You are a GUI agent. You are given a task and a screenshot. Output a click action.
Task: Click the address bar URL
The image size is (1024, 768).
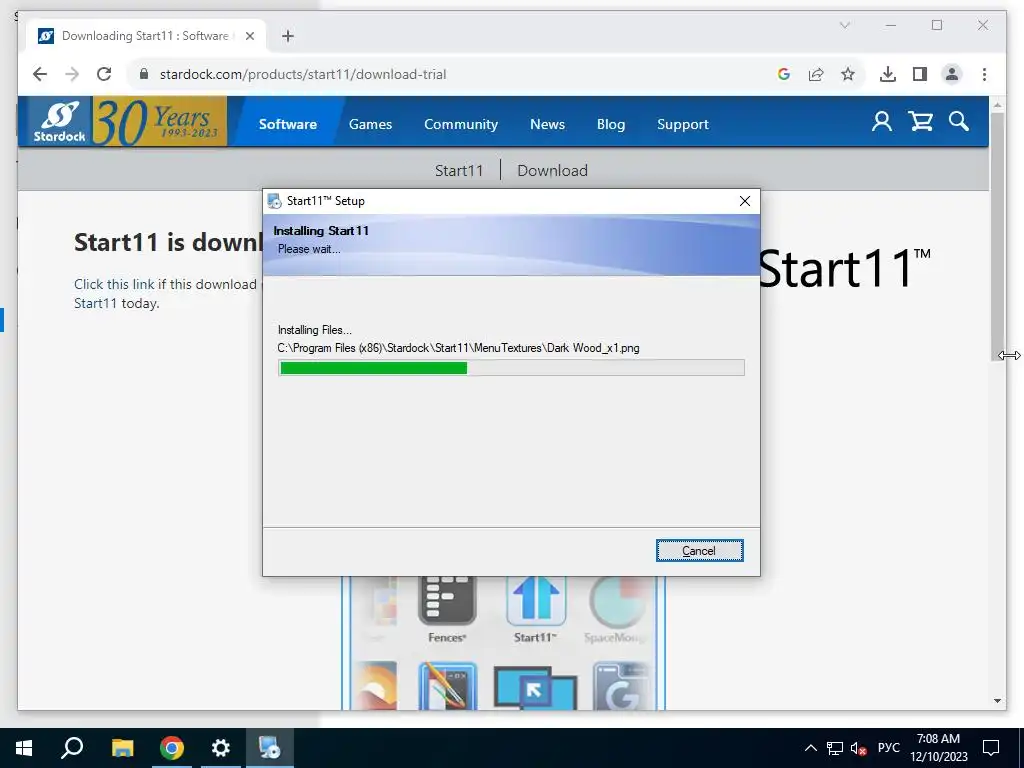[303, 74]
